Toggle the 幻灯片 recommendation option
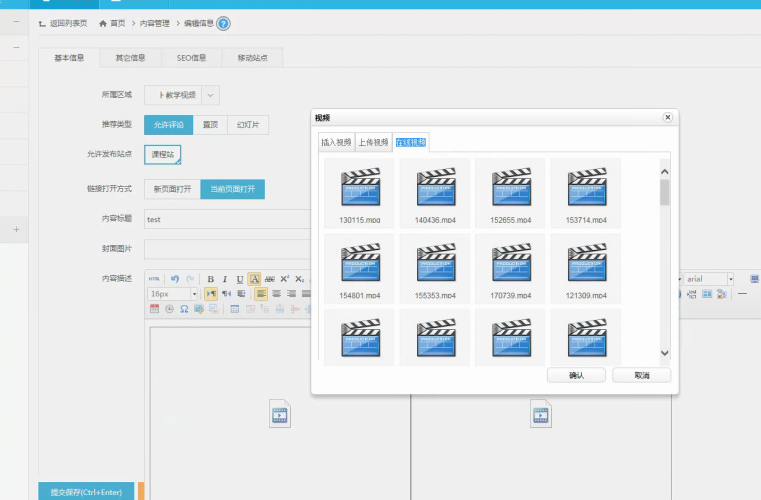Screen dimensions: 761x500 pos(246,125)
